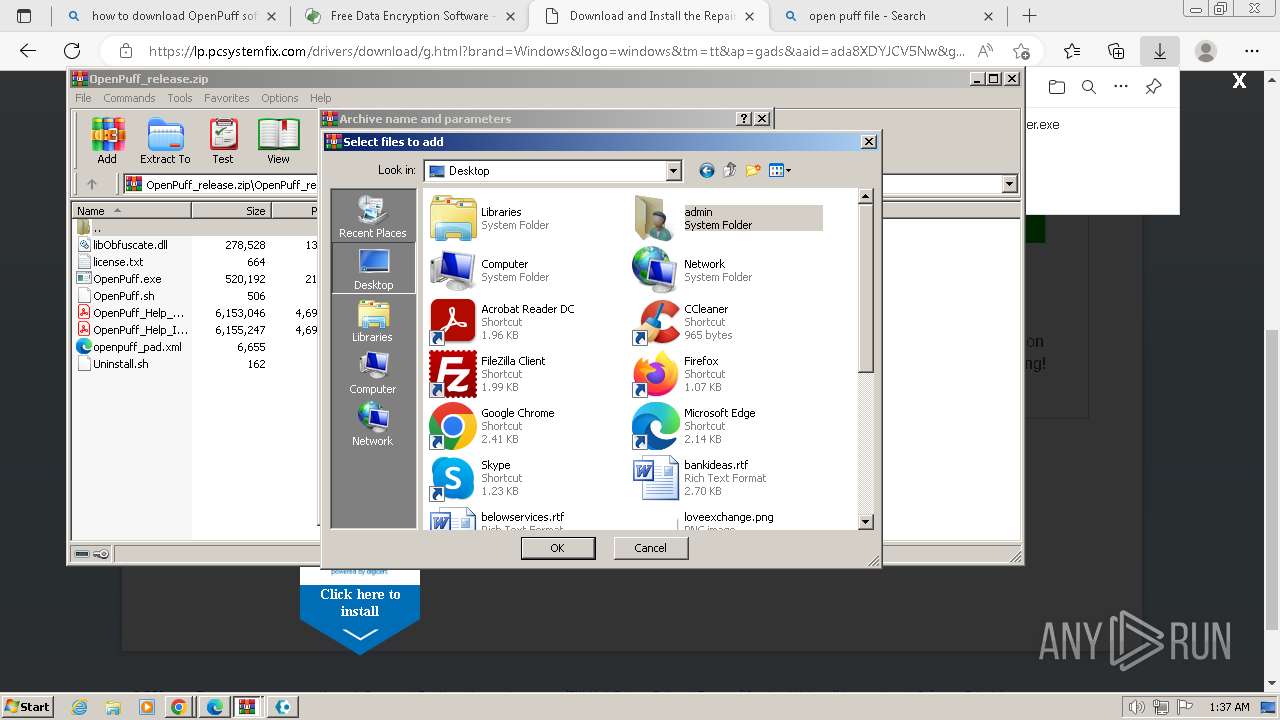The image size is (1280, 720).
Task: Select bankideas.rtf file
Action: pyautogui.click(x=700, y=478)
